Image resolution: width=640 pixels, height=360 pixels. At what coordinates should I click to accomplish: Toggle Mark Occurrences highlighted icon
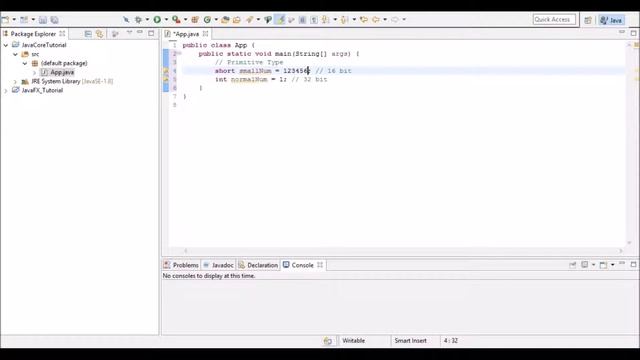(x=280, y=19)
